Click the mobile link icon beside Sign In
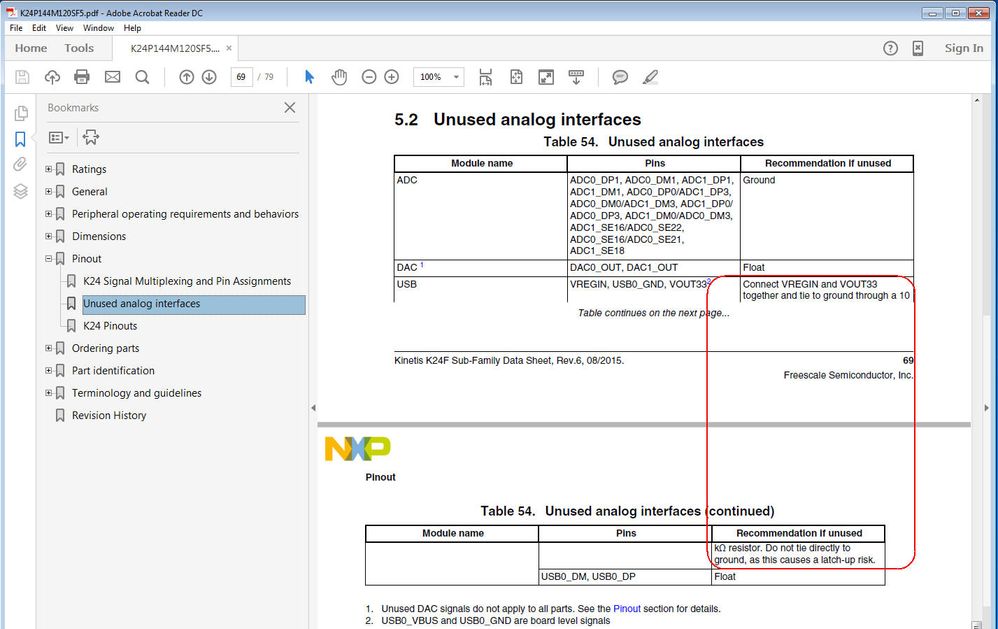The width and height of the screenshot is (998, 629). [918, 48]
